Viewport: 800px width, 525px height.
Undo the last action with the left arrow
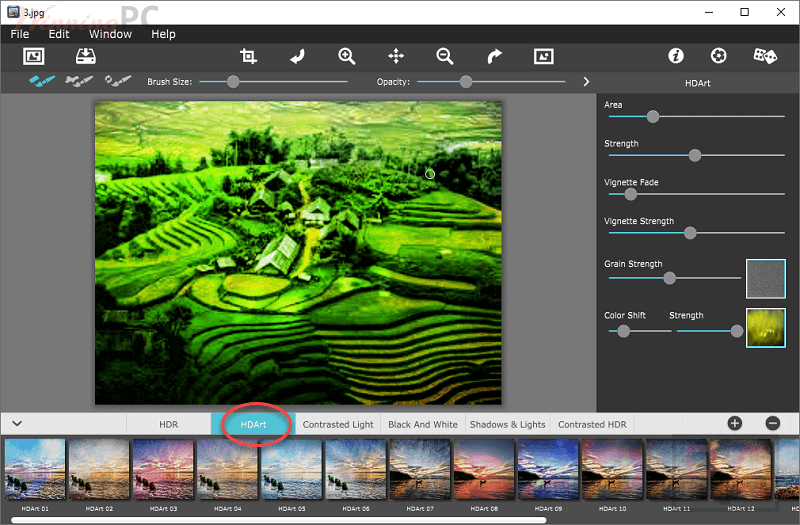coord(297,56)
